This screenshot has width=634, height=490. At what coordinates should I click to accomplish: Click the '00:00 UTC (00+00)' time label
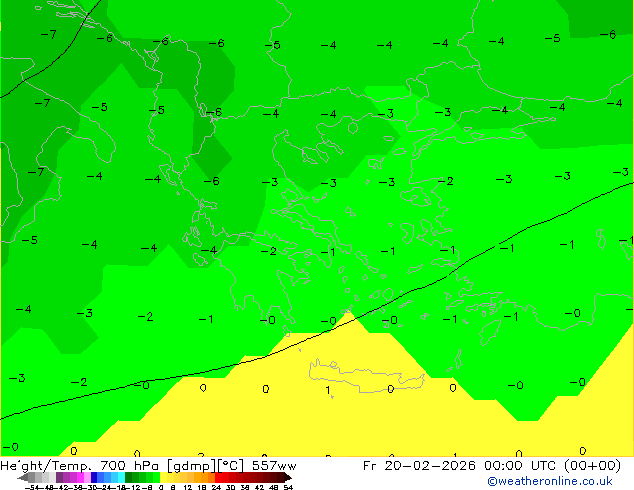click(x=552, y=466)
